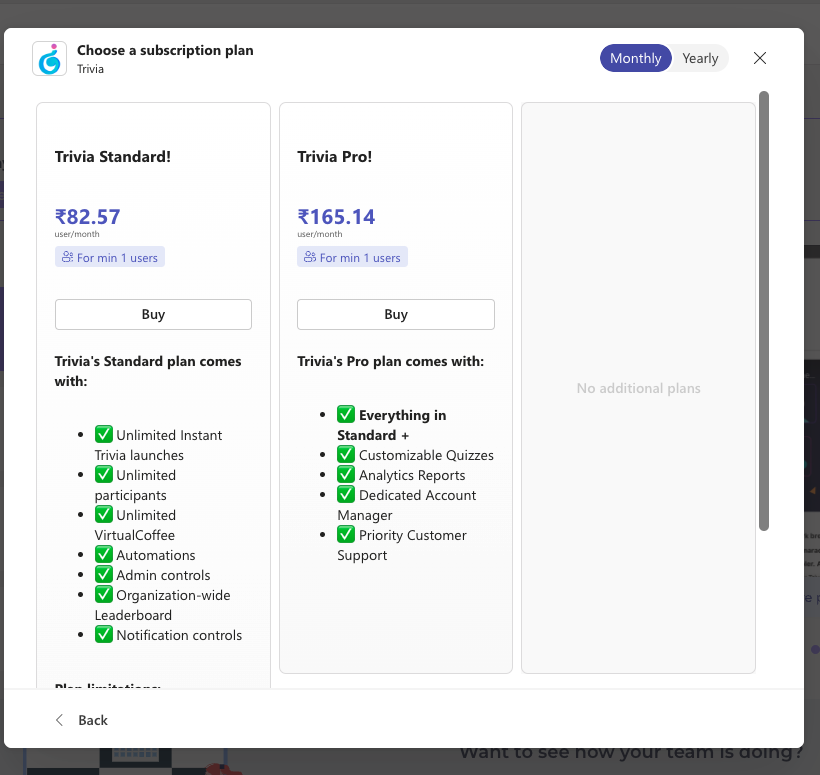
Task: Click checkmark beside Unlimited participants
Action: [104, 474]
